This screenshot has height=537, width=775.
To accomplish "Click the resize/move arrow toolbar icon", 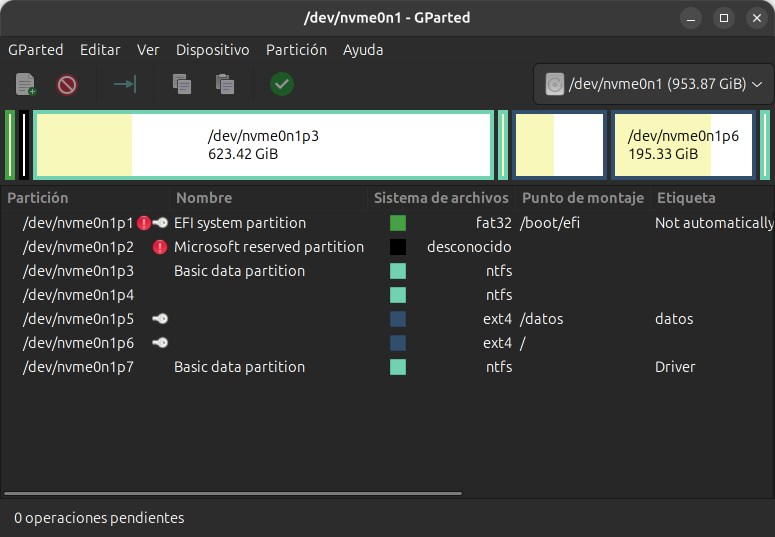I will (125, 84).
